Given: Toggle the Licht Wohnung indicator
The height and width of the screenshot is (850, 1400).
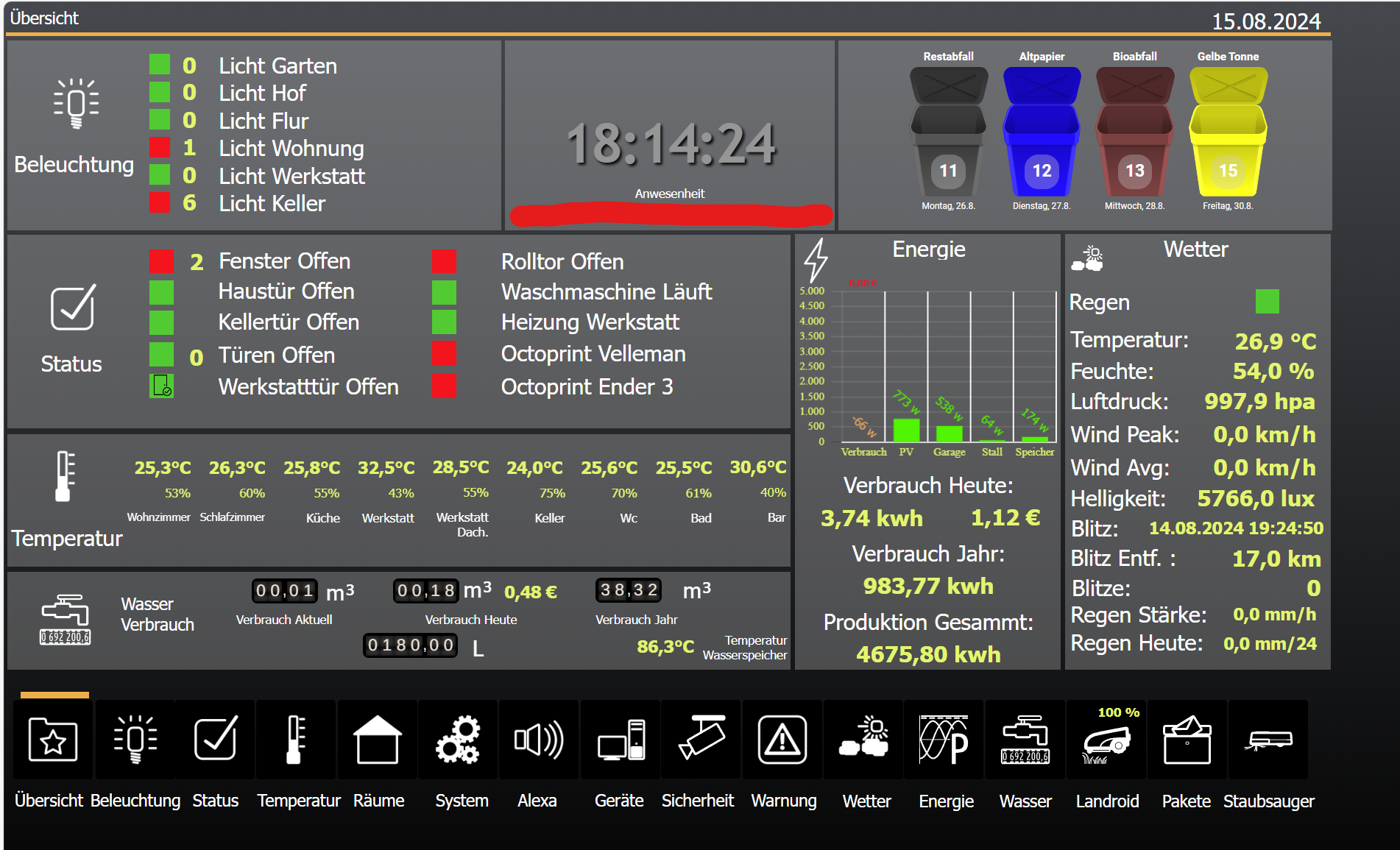Looking at the screenshot, I should pos(160,148).
